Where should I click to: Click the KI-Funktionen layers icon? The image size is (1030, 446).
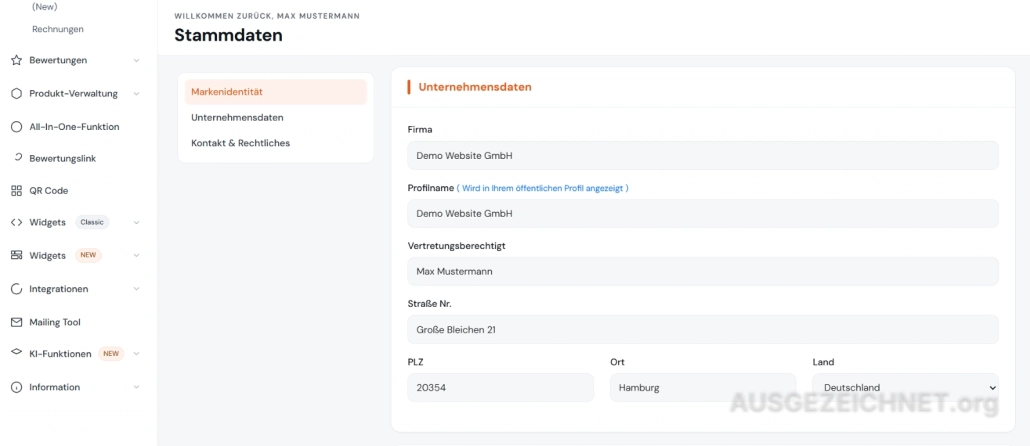tap(16, 353)
